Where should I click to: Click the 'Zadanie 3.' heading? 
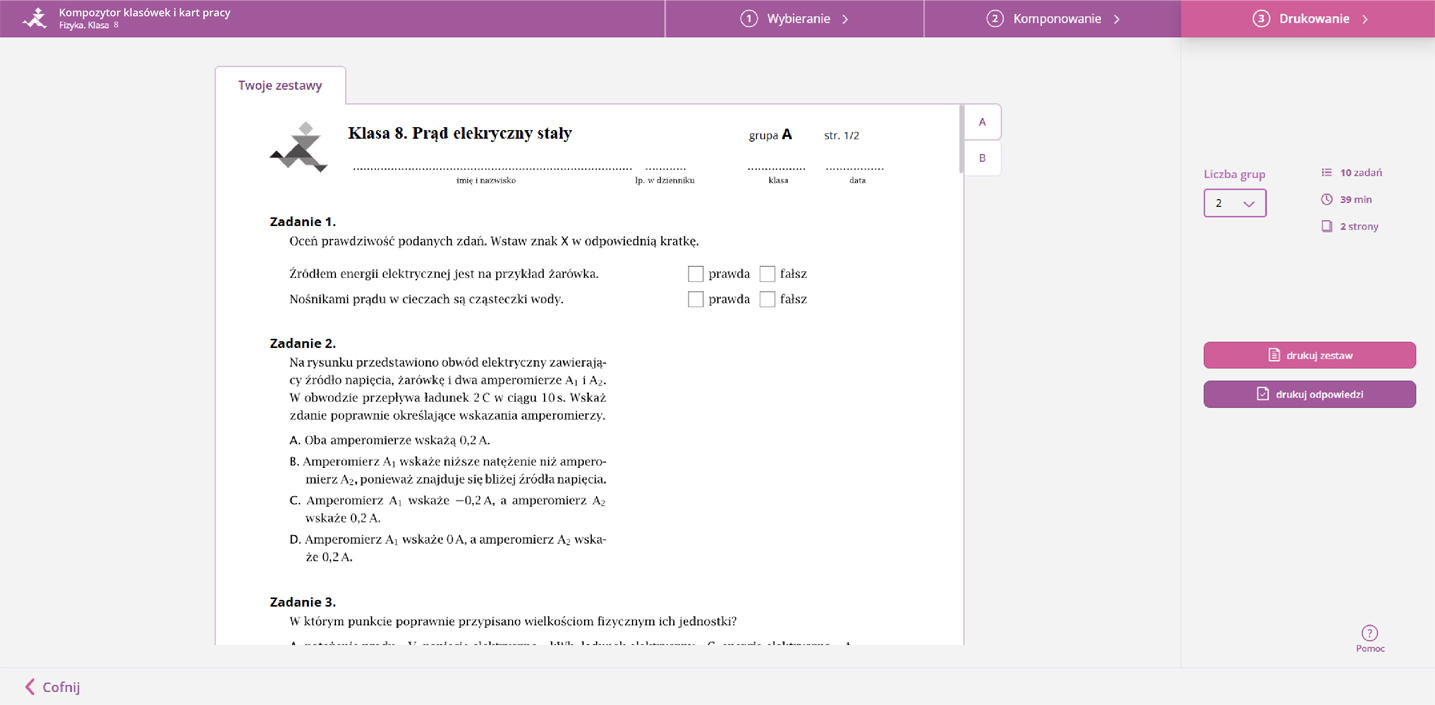tap(303, 602)
